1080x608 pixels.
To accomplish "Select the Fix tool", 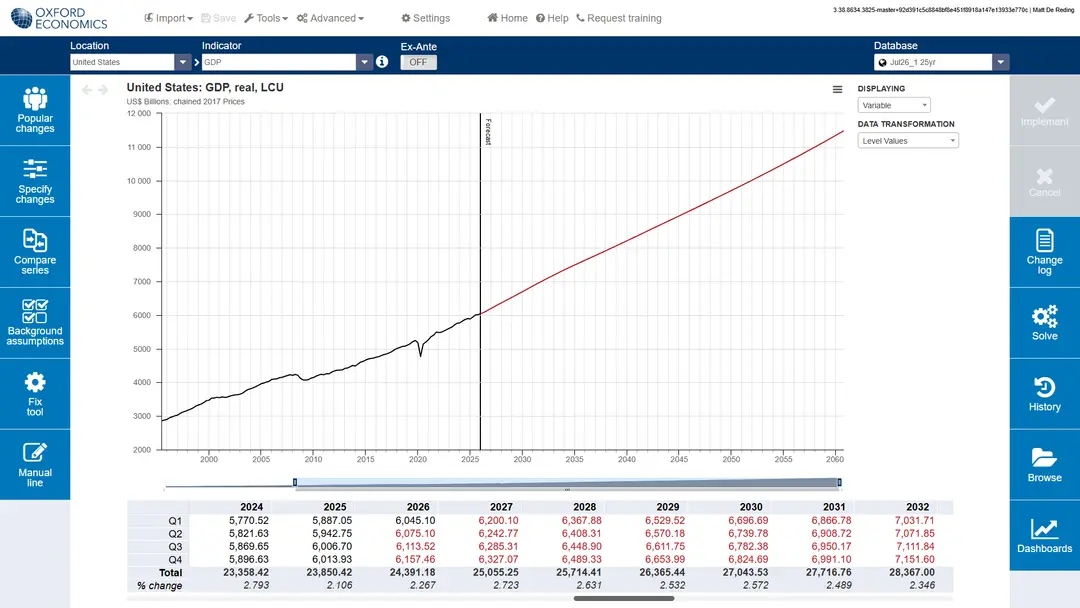I will click(x=34, y=394).
